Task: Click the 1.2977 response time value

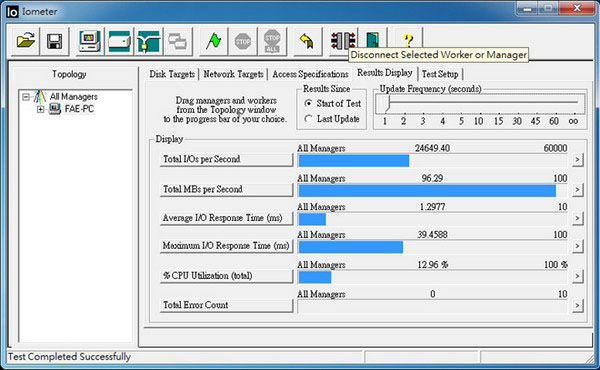Action: coord(432,207)
